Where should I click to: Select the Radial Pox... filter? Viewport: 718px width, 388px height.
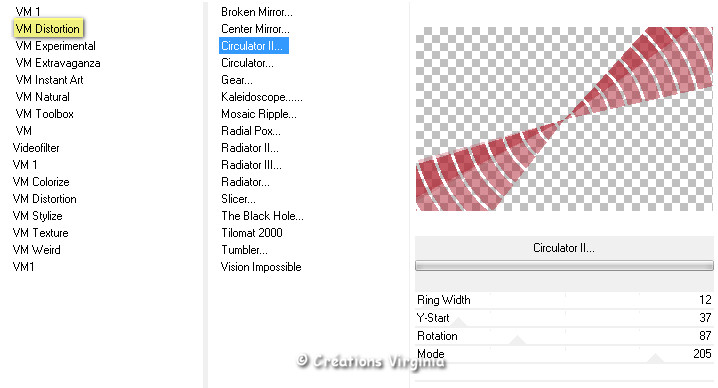click(251, 131)
